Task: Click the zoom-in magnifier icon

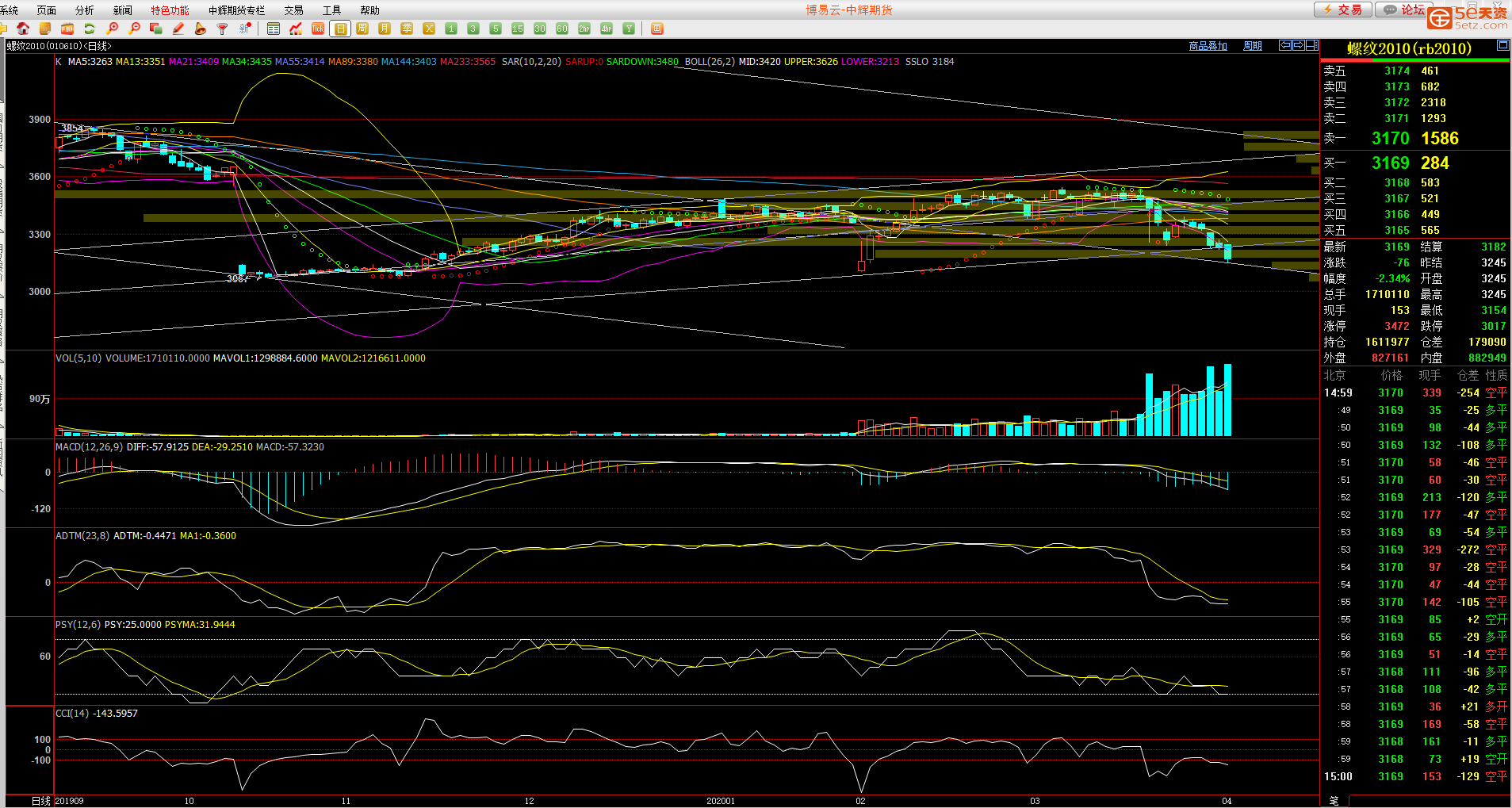Action: pos(112,29)
